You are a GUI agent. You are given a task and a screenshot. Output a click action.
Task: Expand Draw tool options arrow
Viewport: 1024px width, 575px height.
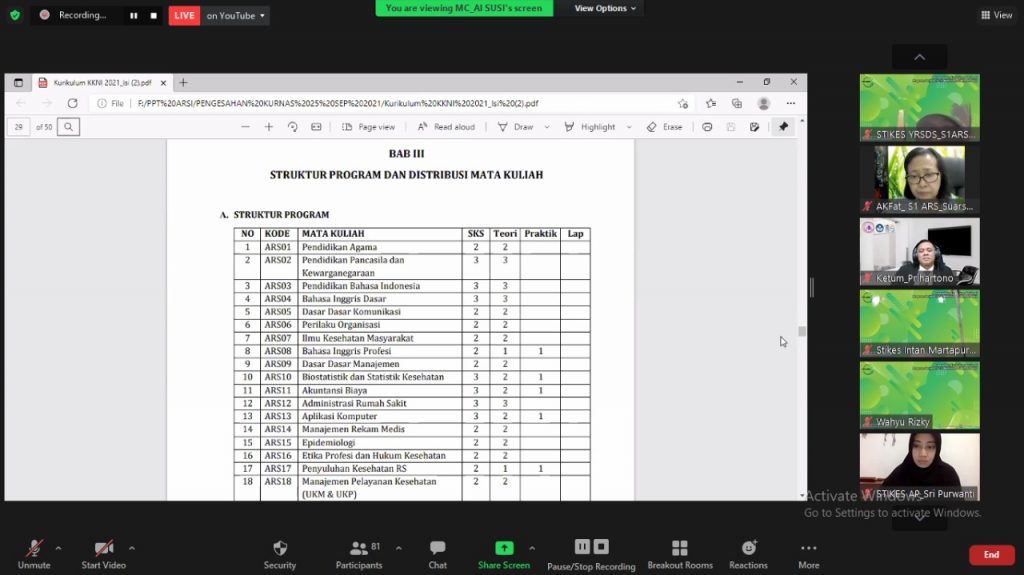(x=547, y=127)
